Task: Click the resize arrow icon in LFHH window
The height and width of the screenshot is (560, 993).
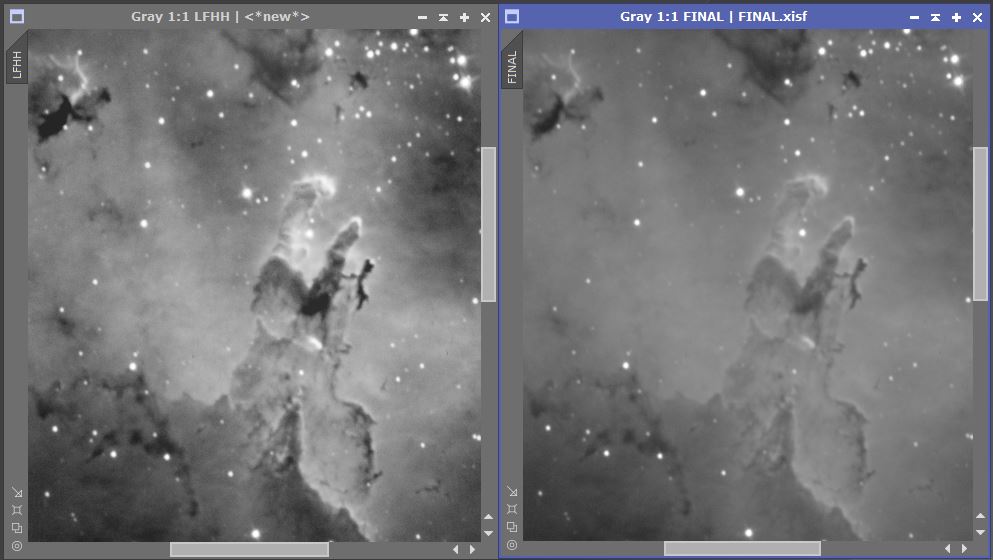Action: pos(17,492)
